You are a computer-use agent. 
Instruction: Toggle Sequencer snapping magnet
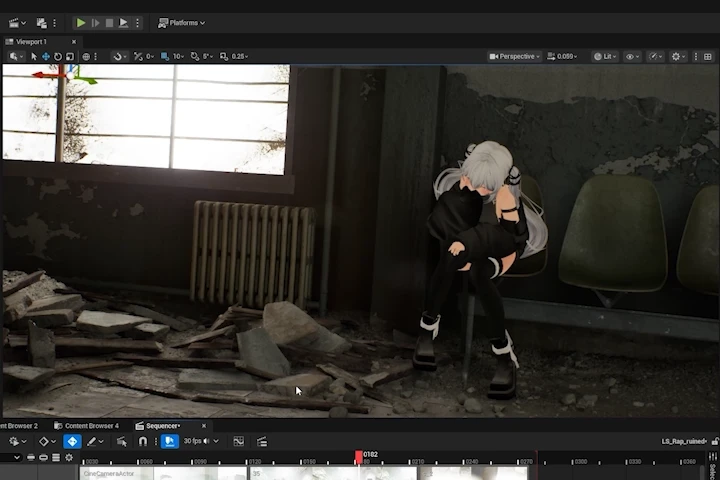[143, 441]
